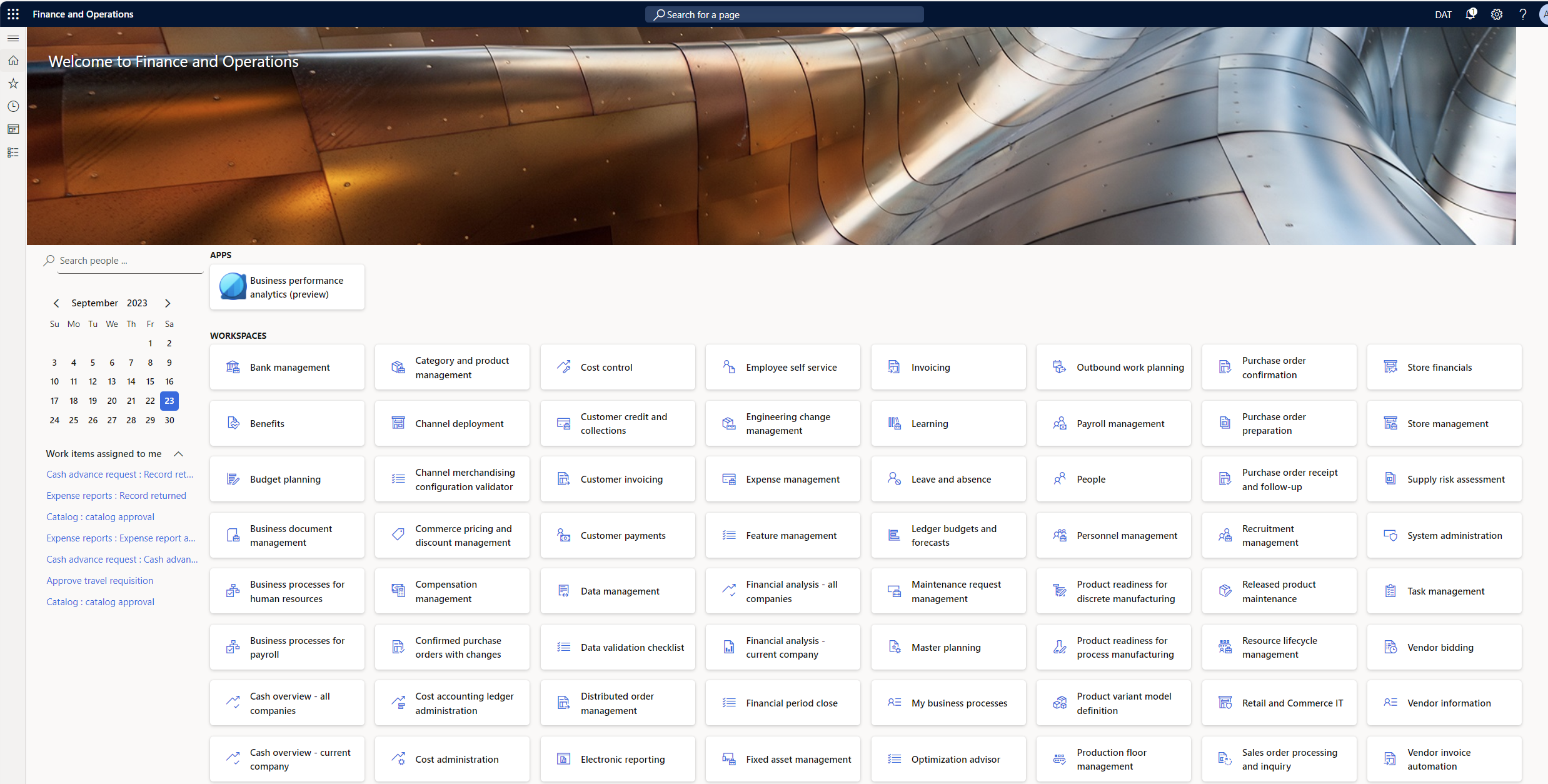This screenshot has width=1548, height=784.
Task: Collapse the Work items assigned to me section
Action: tap(179, 454)
